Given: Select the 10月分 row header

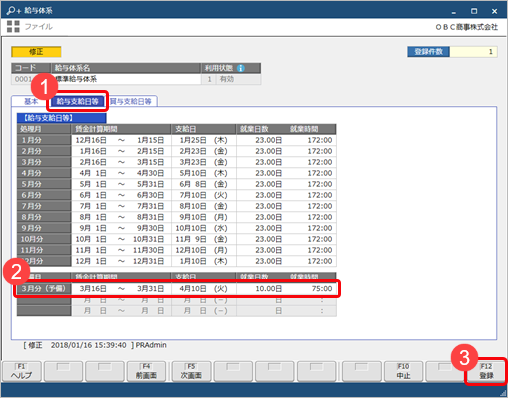Looking at the screenshot, I should [44, 239].
